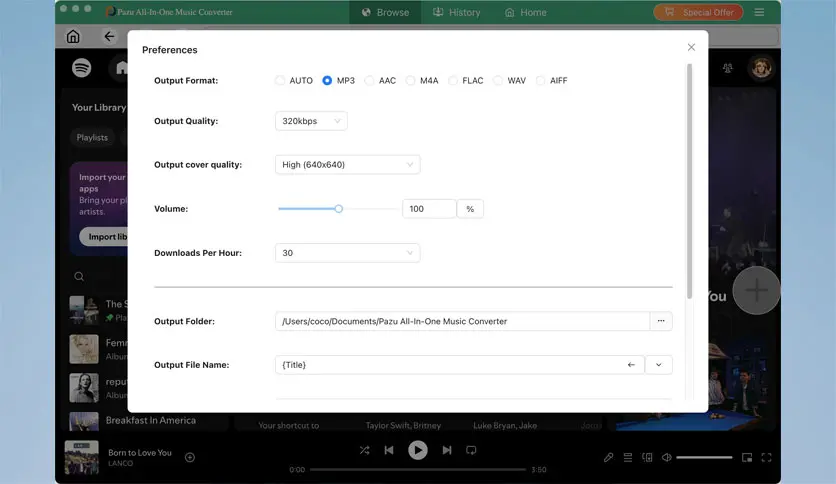Select the Playlists filter chip

[92, 138]
